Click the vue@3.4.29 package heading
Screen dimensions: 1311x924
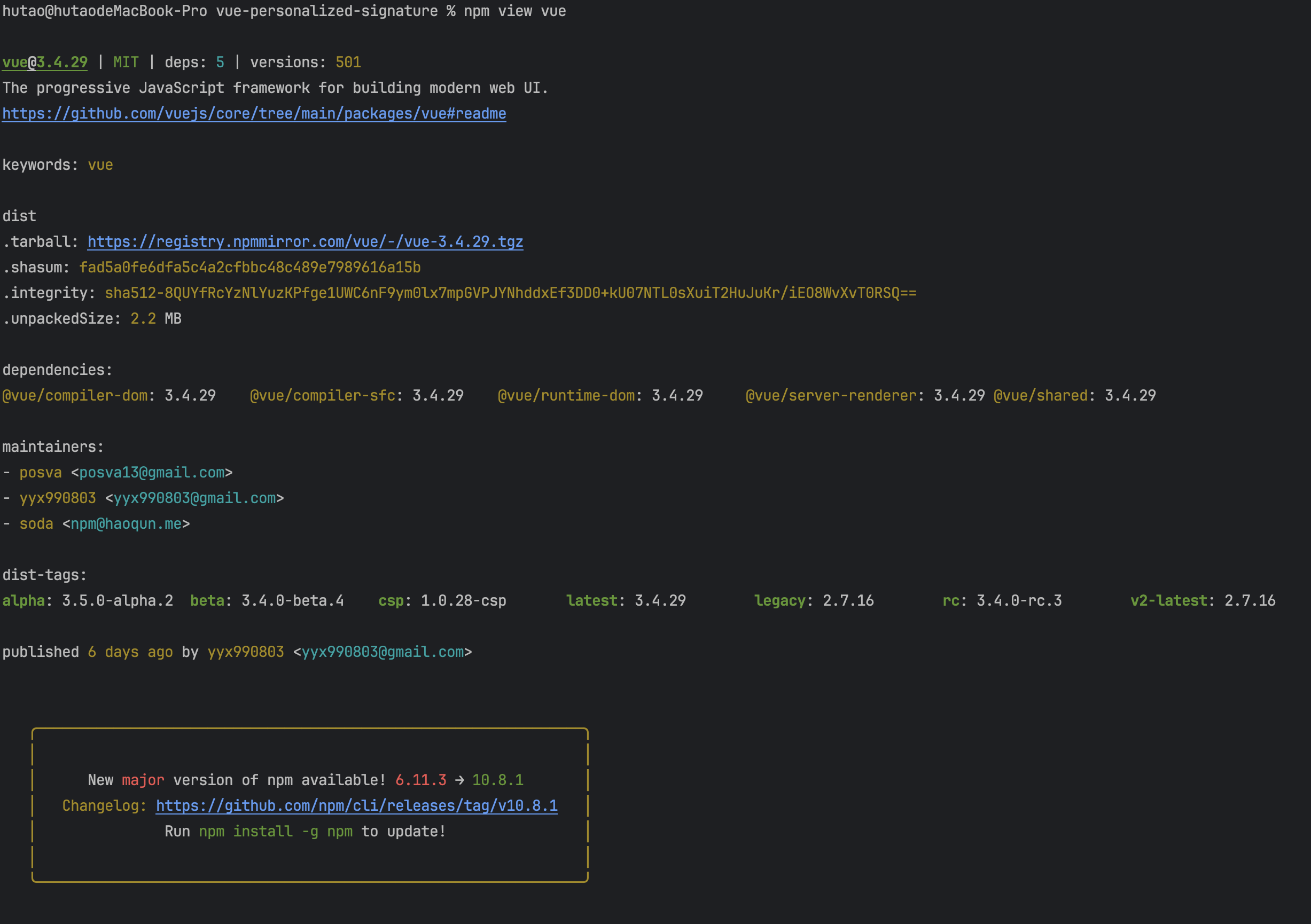pos(44,62)
